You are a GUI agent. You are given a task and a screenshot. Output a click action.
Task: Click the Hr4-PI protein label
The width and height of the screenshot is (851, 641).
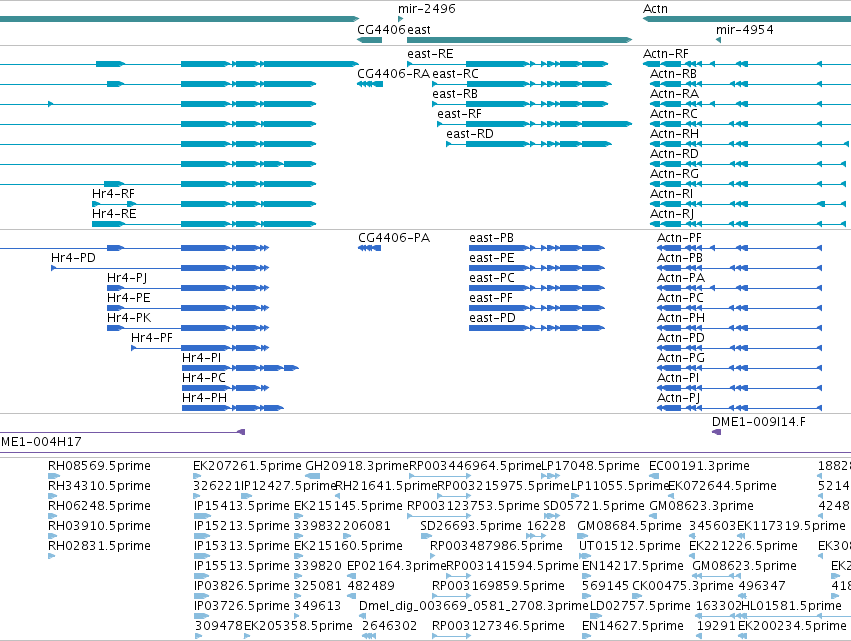click(x=201, y=359)
